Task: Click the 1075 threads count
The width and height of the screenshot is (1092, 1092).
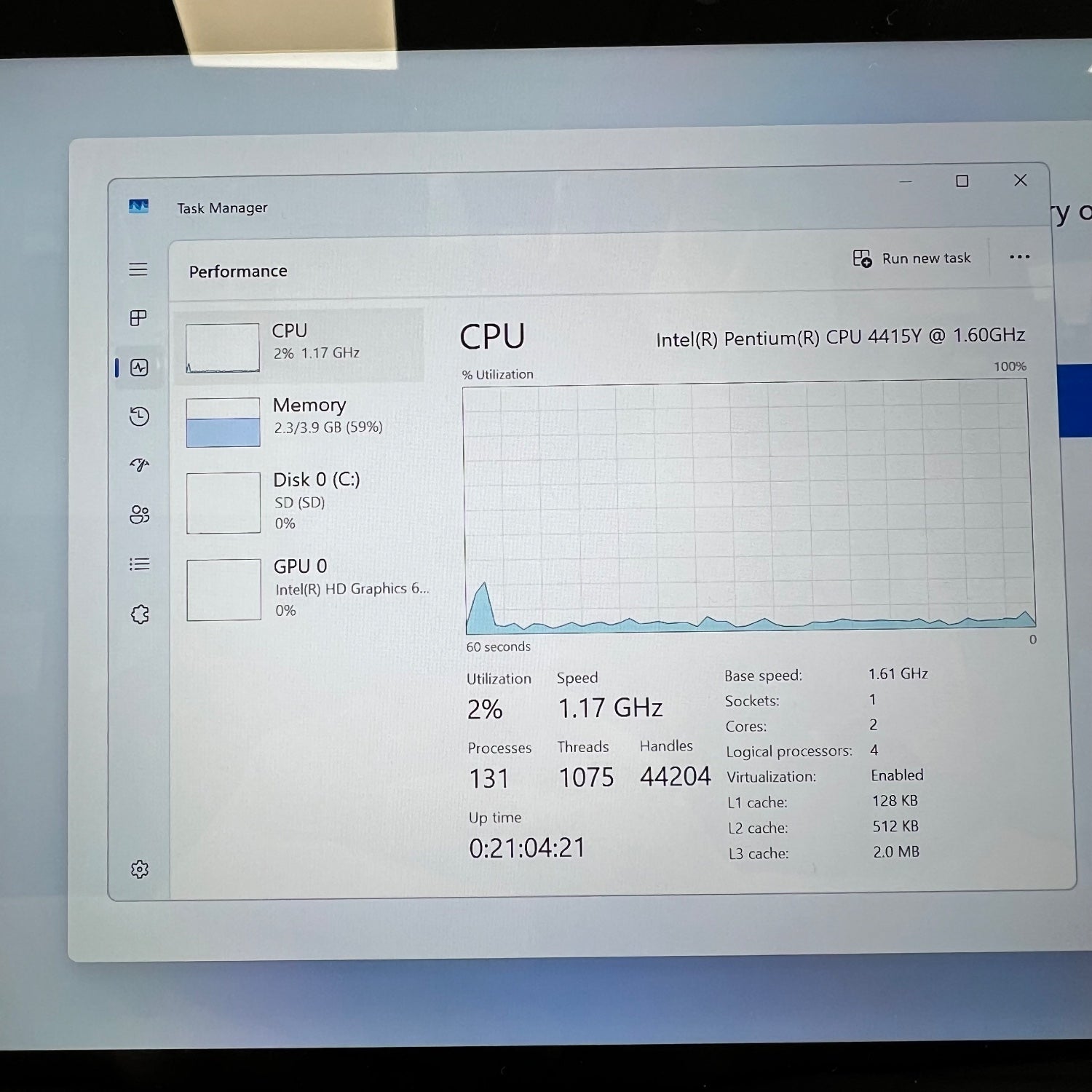Action: (587, 777)
